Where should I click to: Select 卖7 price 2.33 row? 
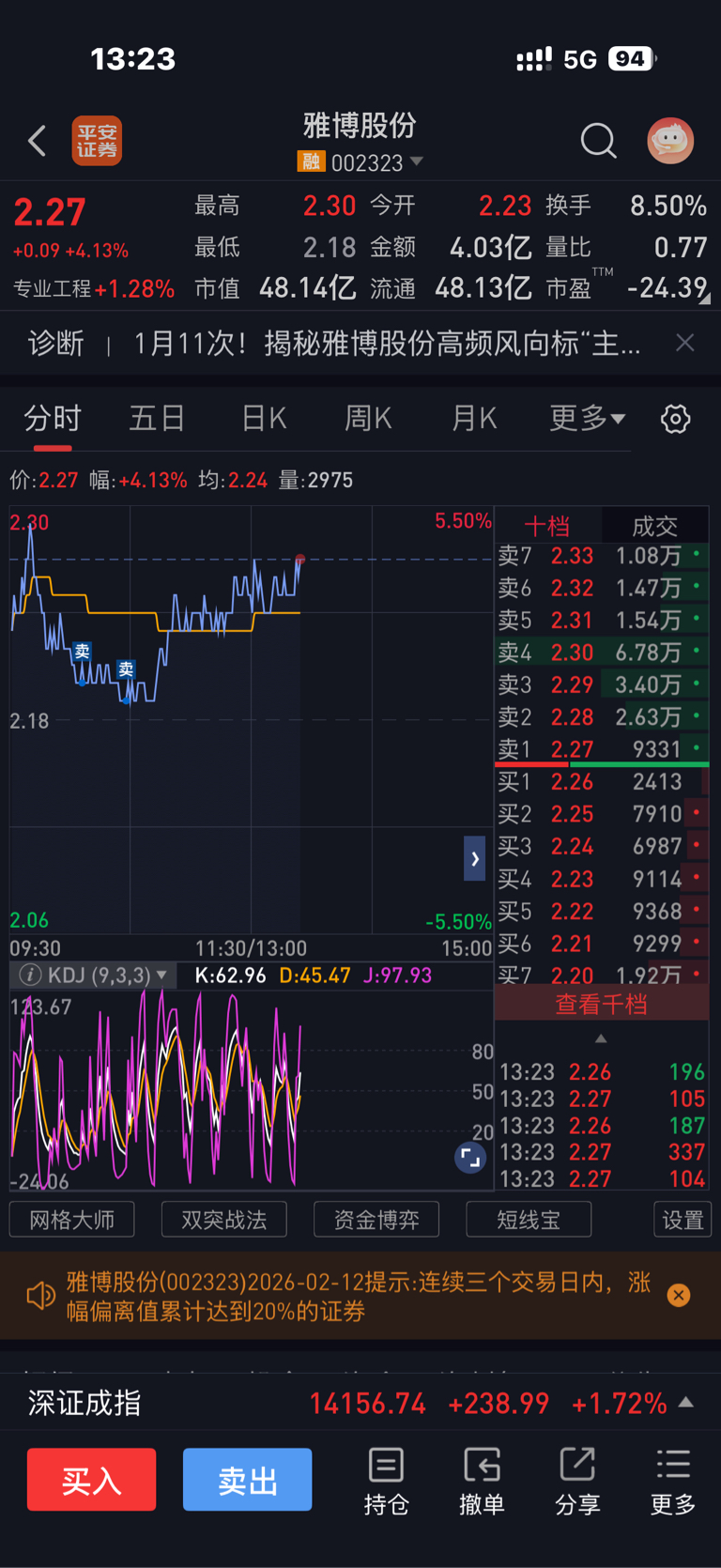click(x=602, y=555)
